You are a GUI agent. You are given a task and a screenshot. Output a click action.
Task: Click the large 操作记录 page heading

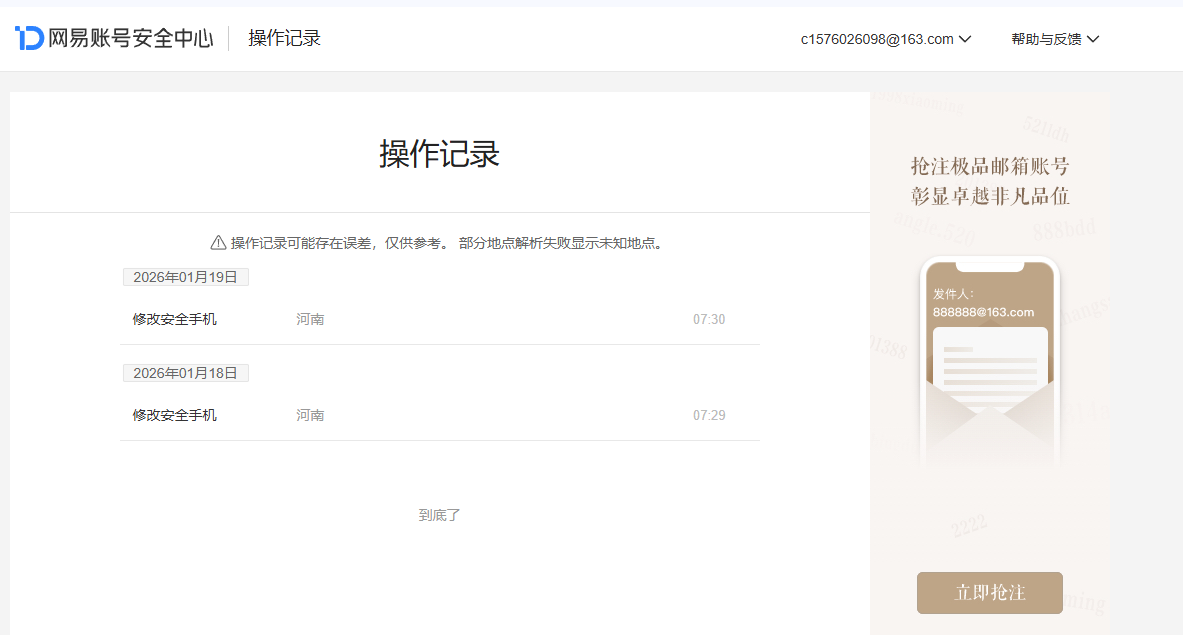[440, 154]
